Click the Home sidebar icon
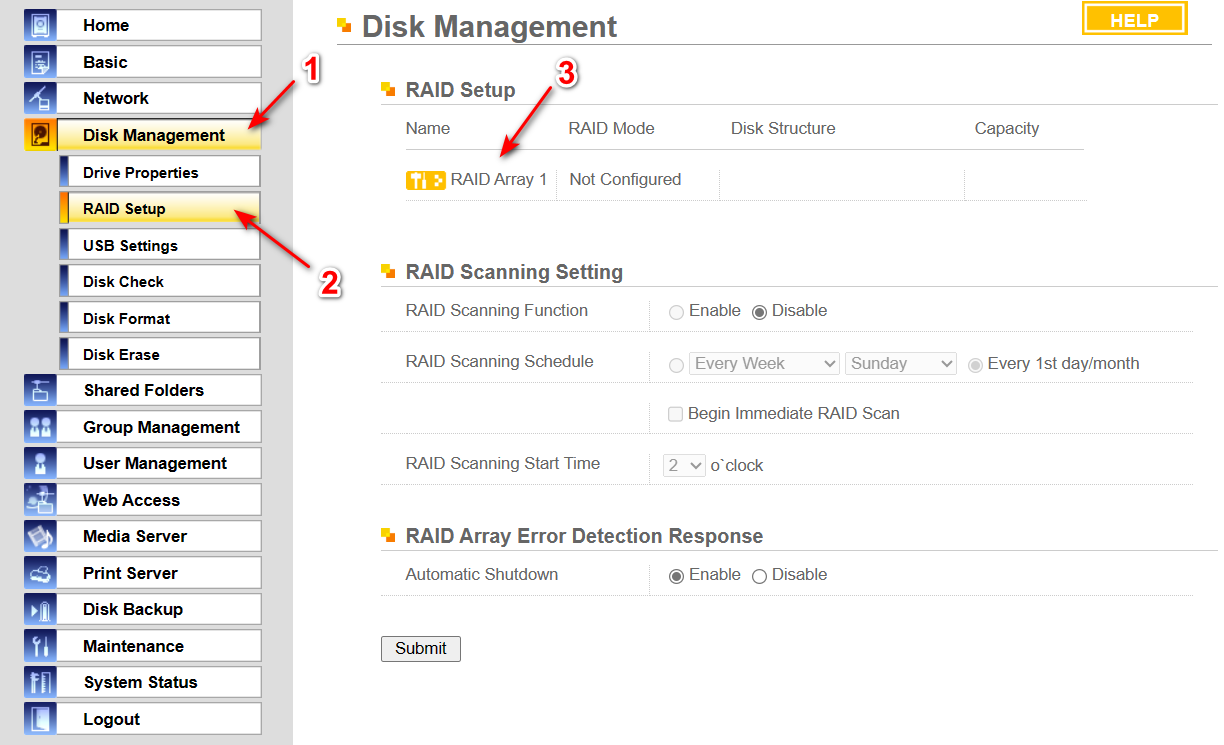The height and width of the screenshot is (745, 1224). [38, 24]
